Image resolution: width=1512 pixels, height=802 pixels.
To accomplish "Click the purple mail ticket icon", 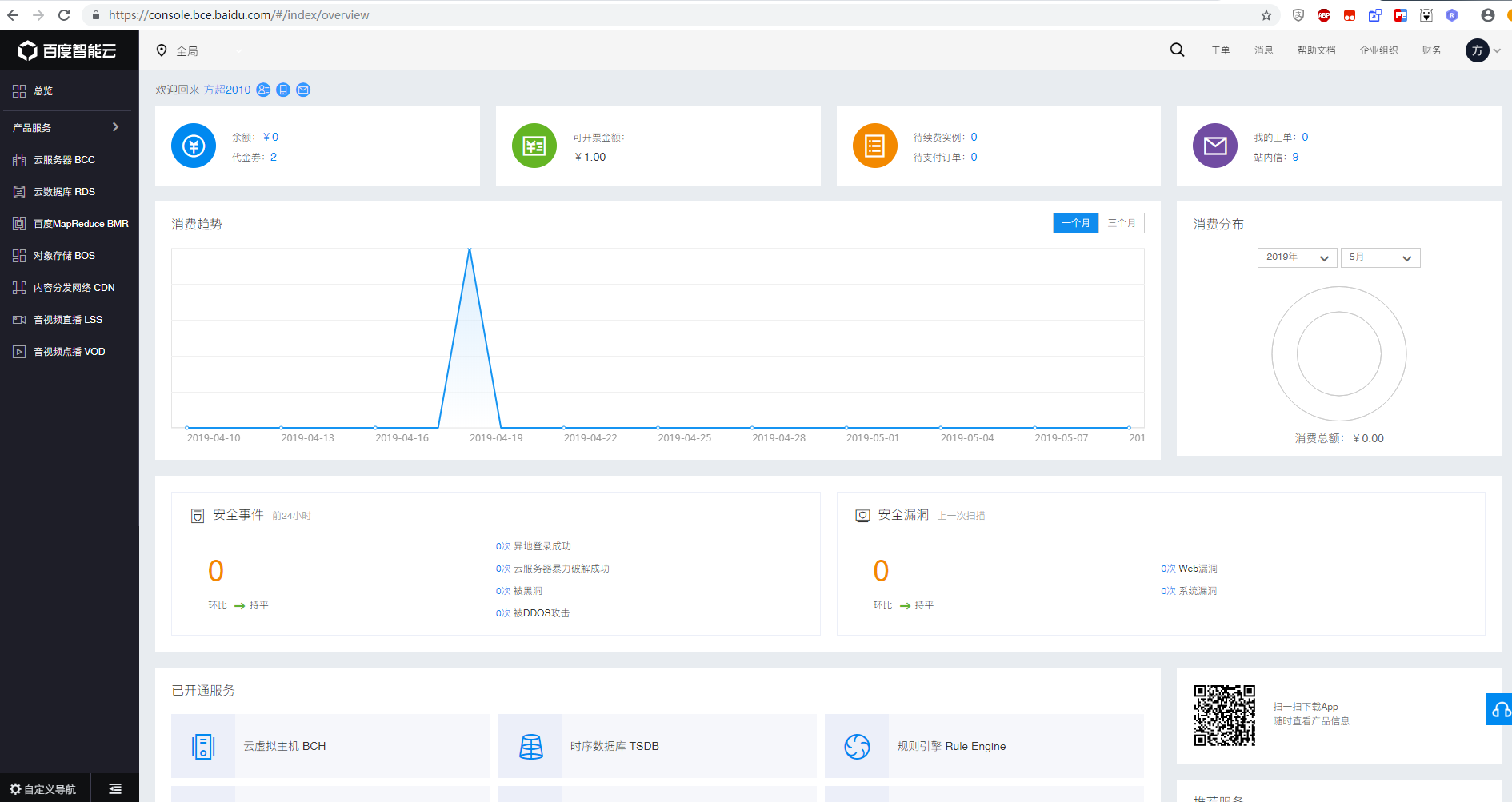I will click(1215, 146).
